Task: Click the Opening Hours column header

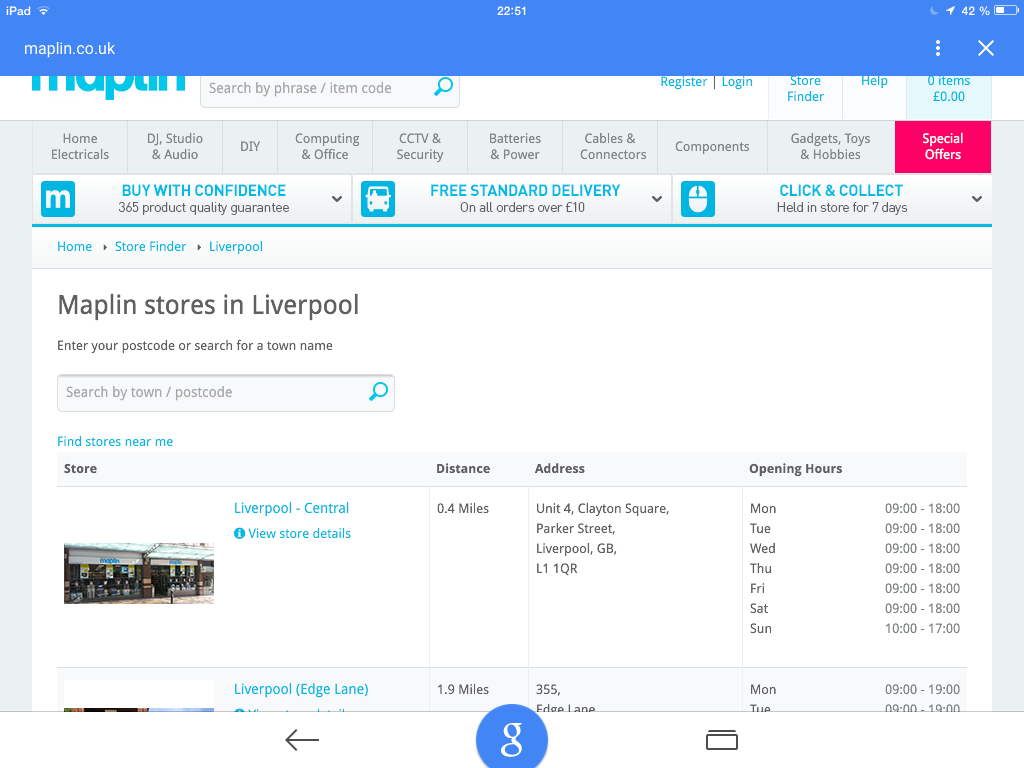Action: click(795, 468)
